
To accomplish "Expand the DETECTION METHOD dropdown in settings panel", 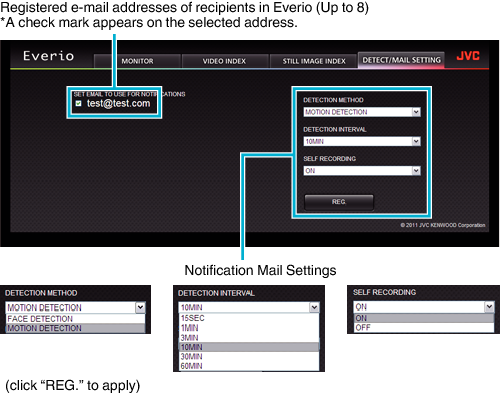I will [x=362, y=112].
